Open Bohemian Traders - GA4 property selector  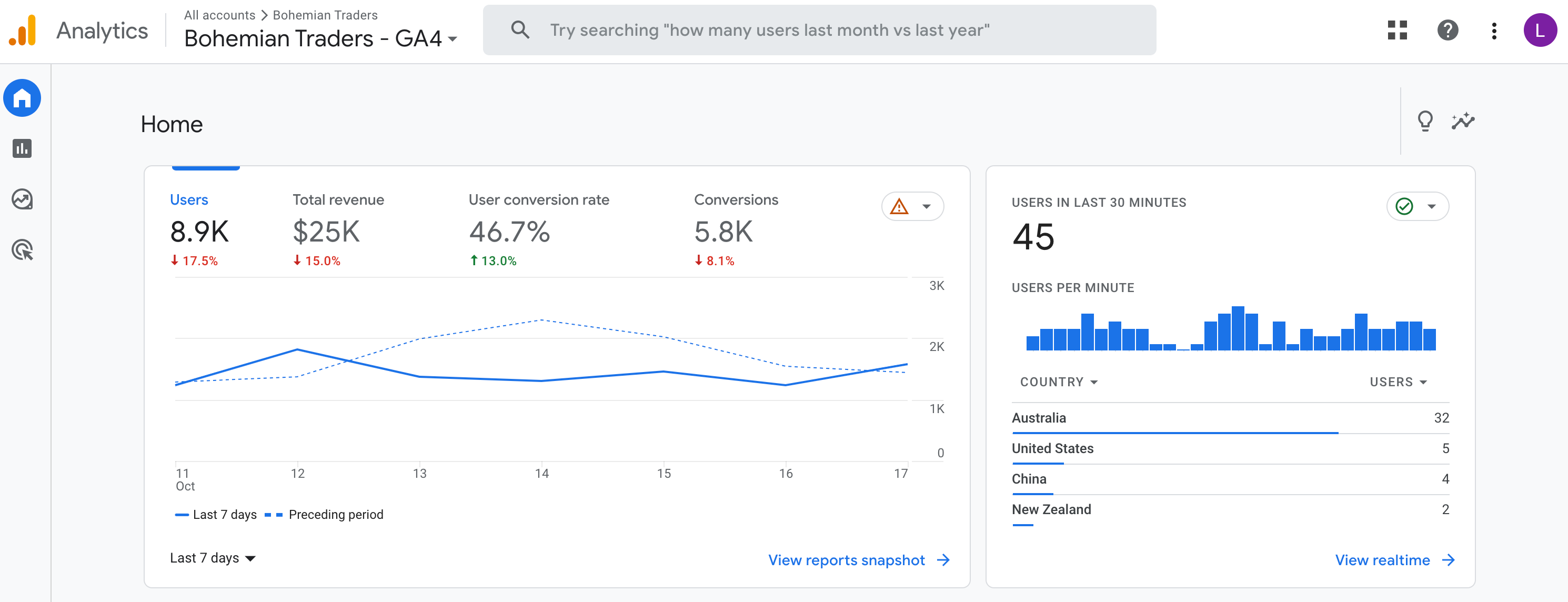point(321,39)
